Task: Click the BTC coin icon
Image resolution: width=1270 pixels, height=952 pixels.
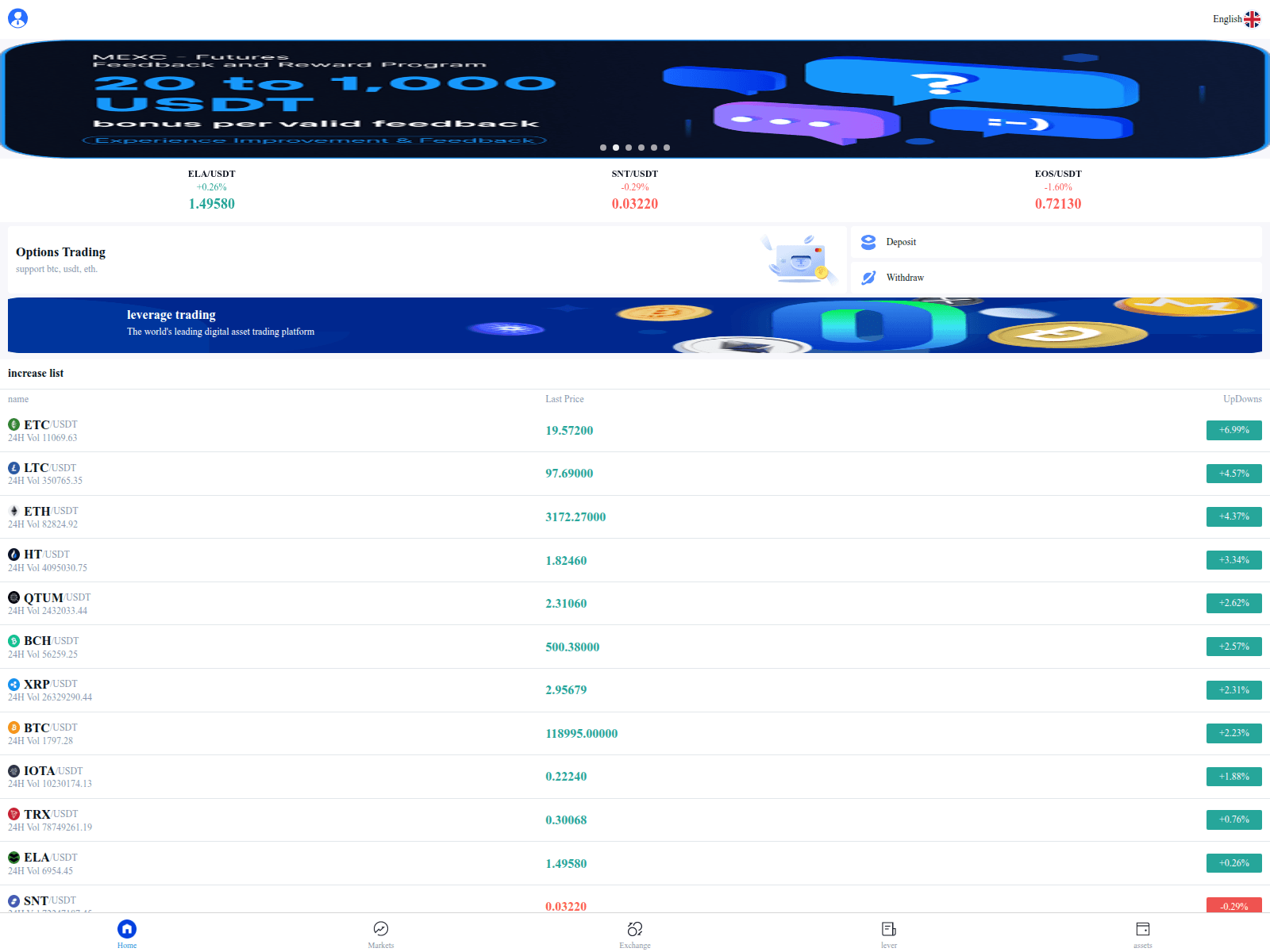Action: coord(13,727)
